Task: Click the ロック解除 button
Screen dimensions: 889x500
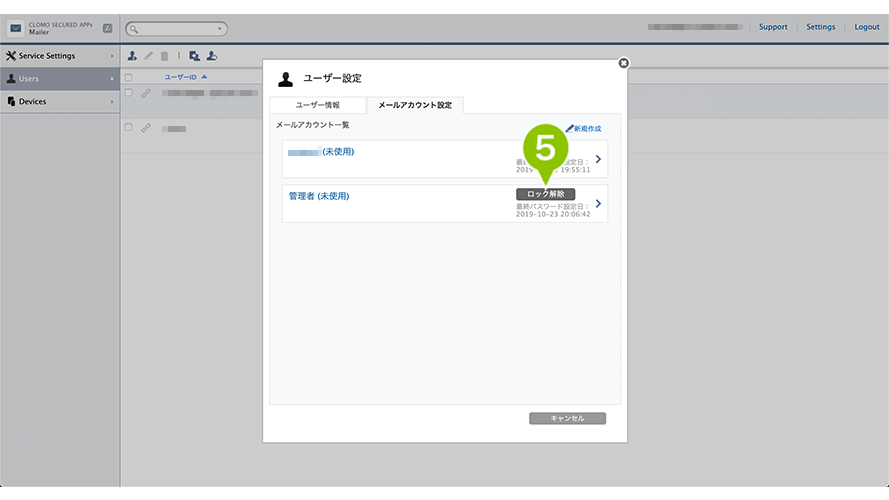Action: [545, 194]
